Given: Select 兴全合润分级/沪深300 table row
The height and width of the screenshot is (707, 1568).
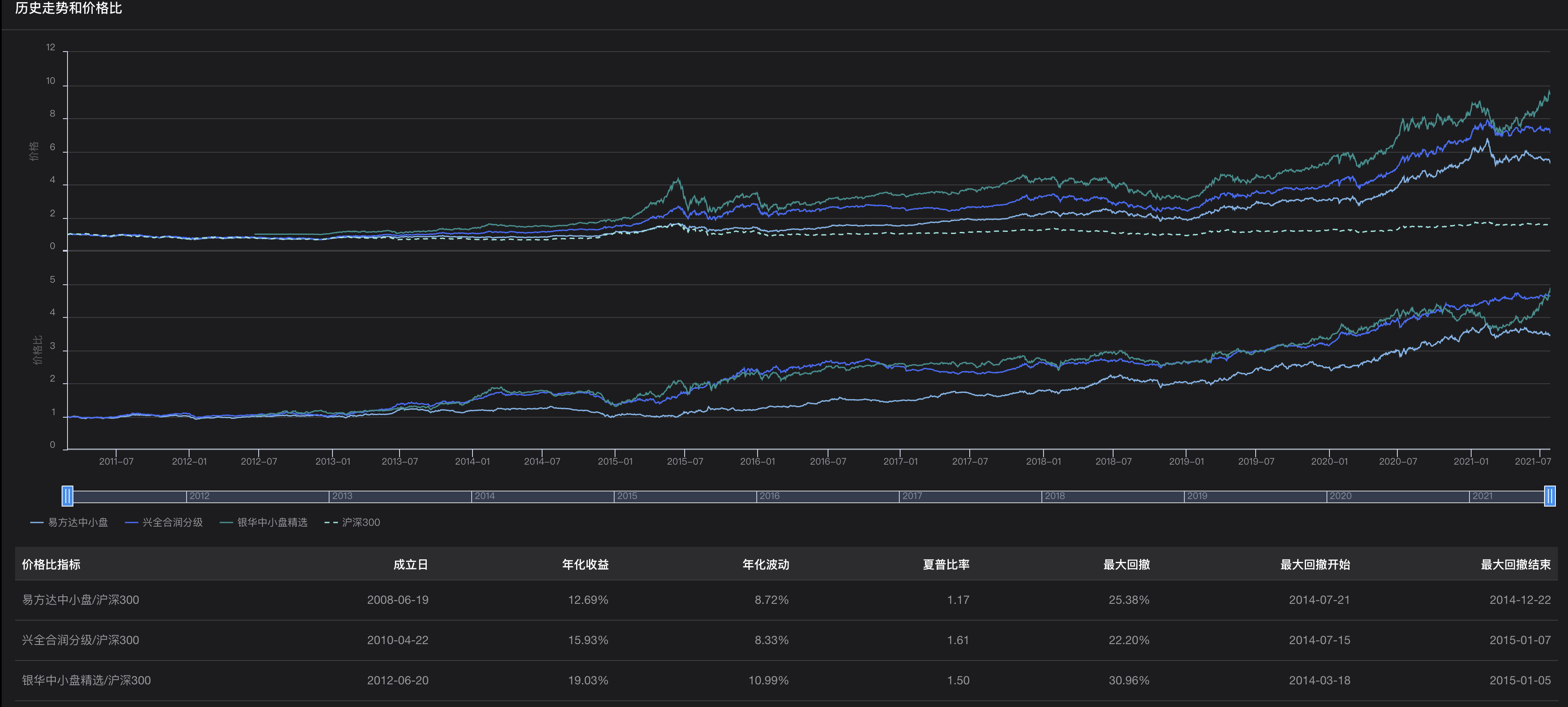Looking at the screenshot, I should pos(80,640).
